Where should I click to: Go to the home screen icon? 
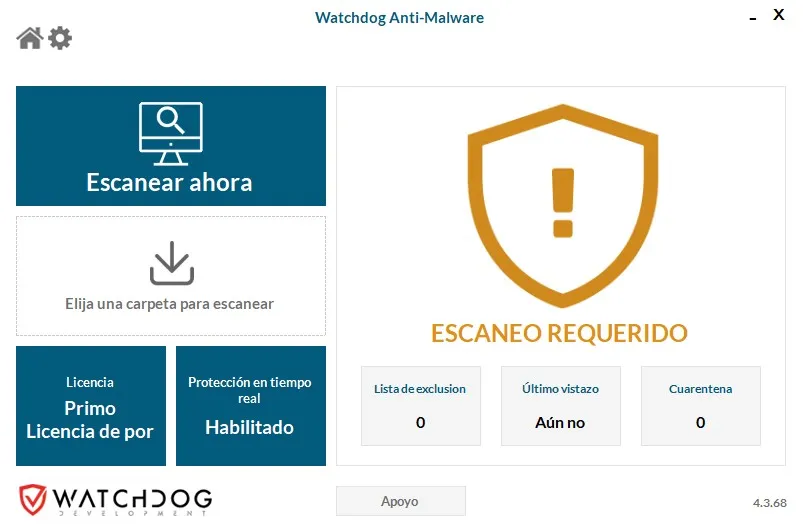[x=30, y=38]
